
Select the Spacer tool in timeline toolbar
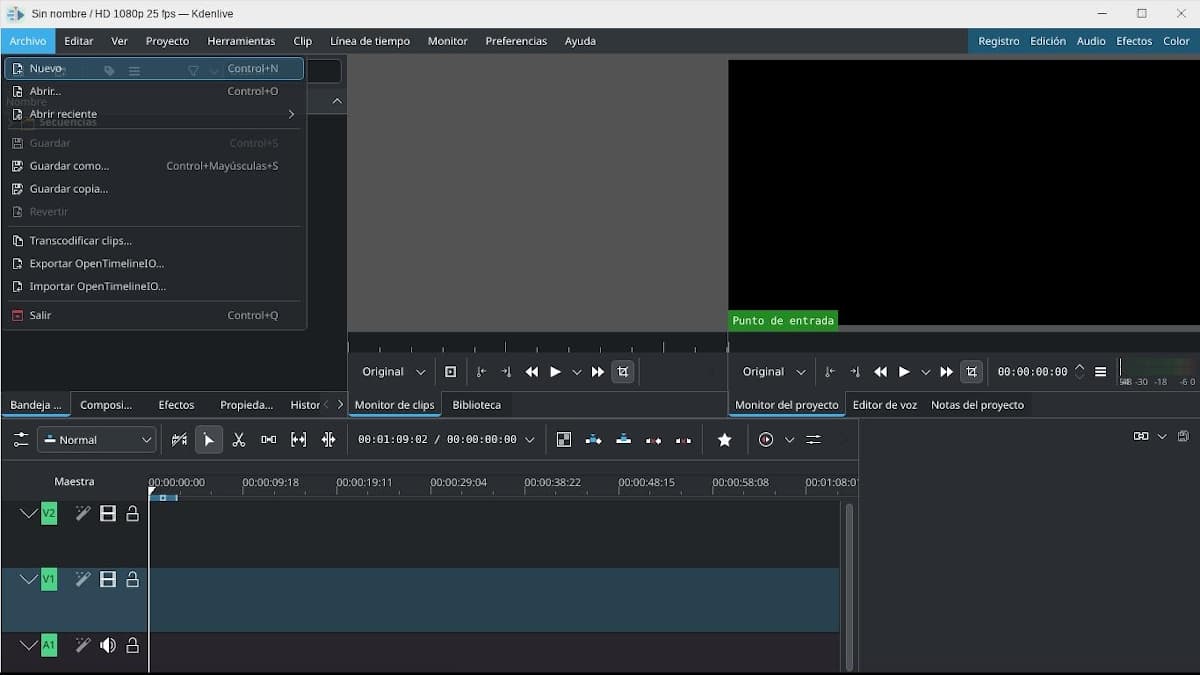coord(269,440)
